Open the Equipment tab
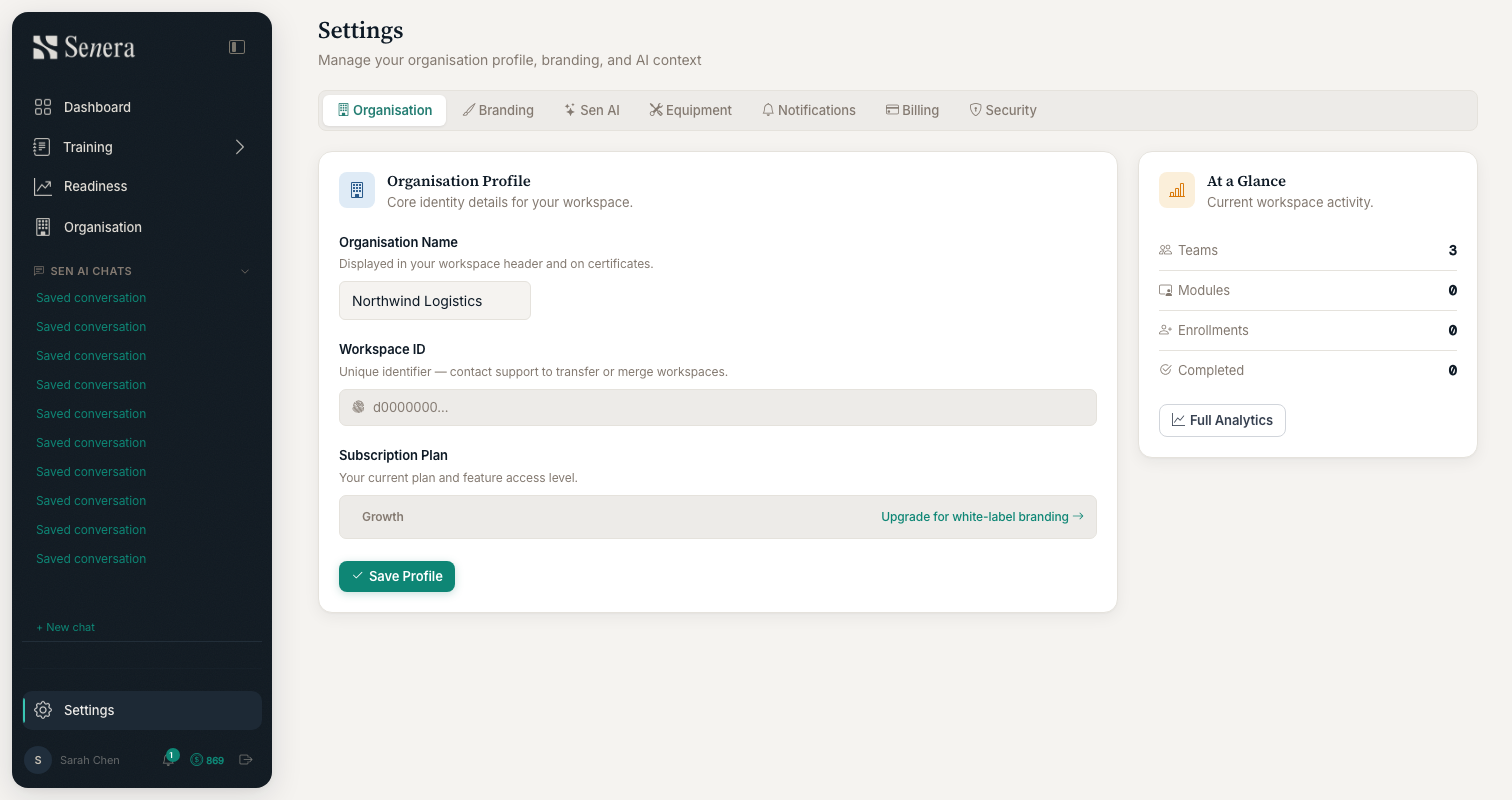The image size is (1512, 800). coord(690,110)
